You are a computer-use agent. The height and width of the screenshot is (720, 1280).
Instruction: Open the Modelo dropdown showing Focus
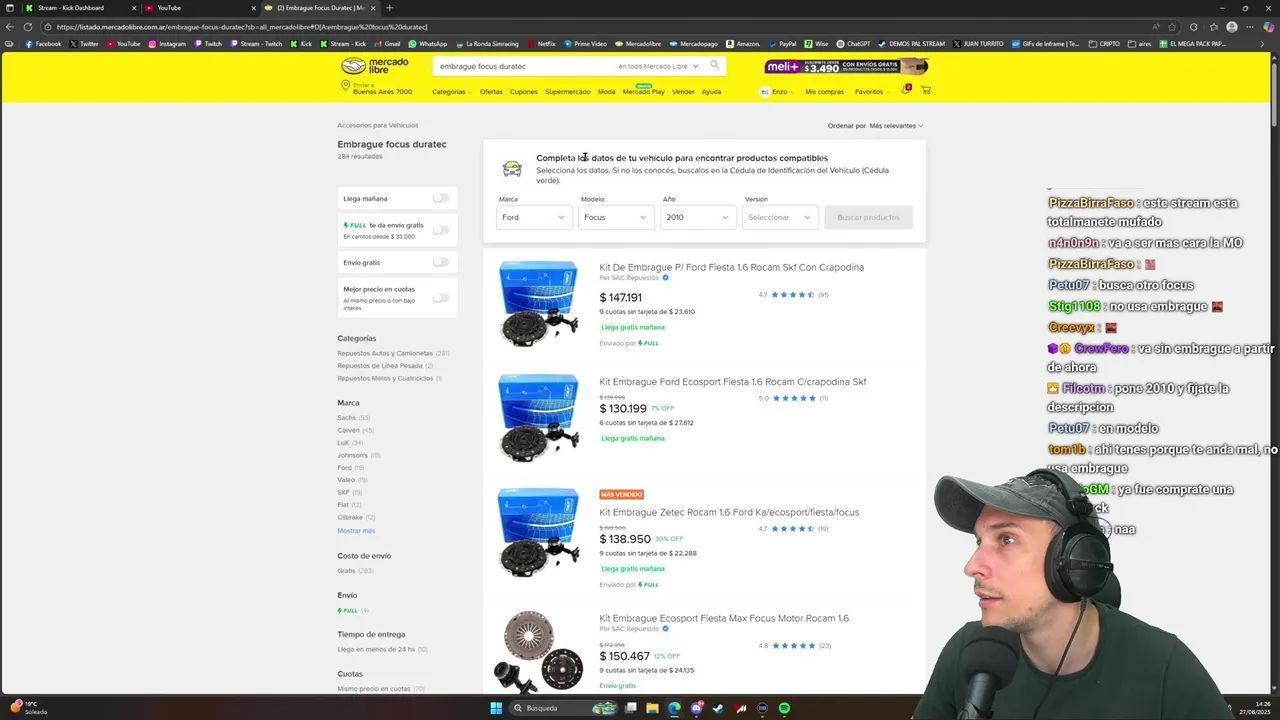tap(616, 217)
